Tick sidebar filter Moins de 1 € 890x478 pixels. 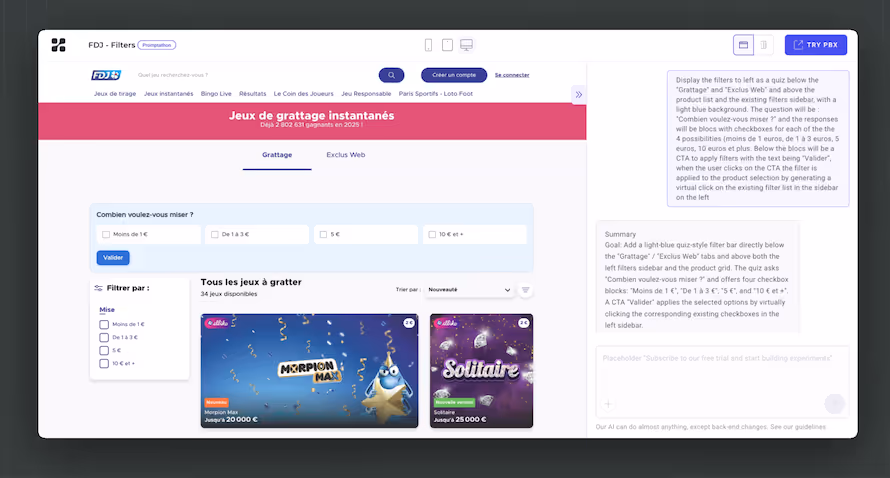coord(104,325)
